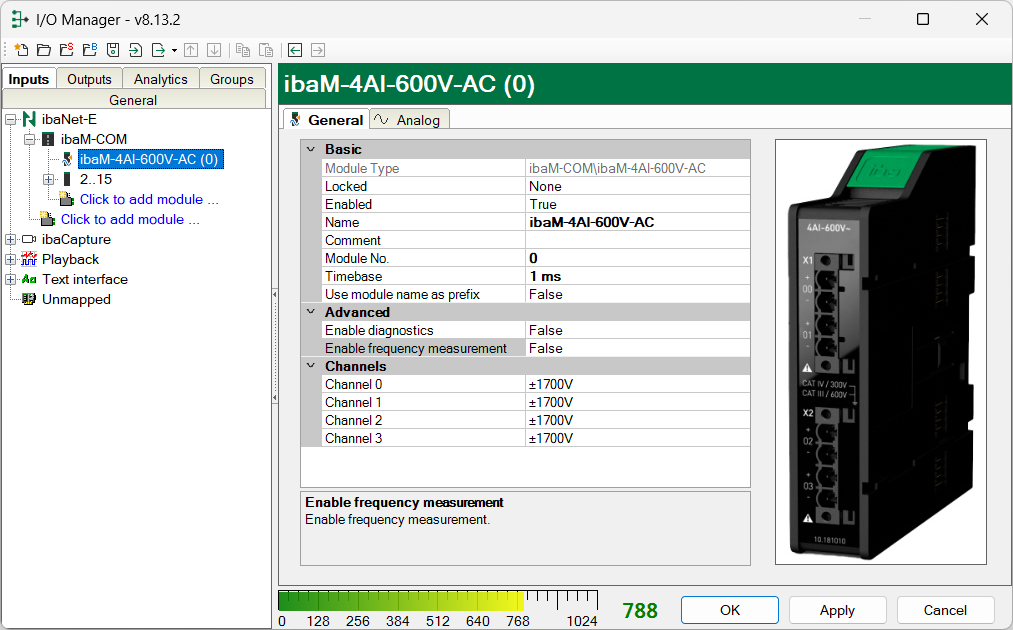
Task: Collapse the ibaNet-E tree node
Action: 10,120
